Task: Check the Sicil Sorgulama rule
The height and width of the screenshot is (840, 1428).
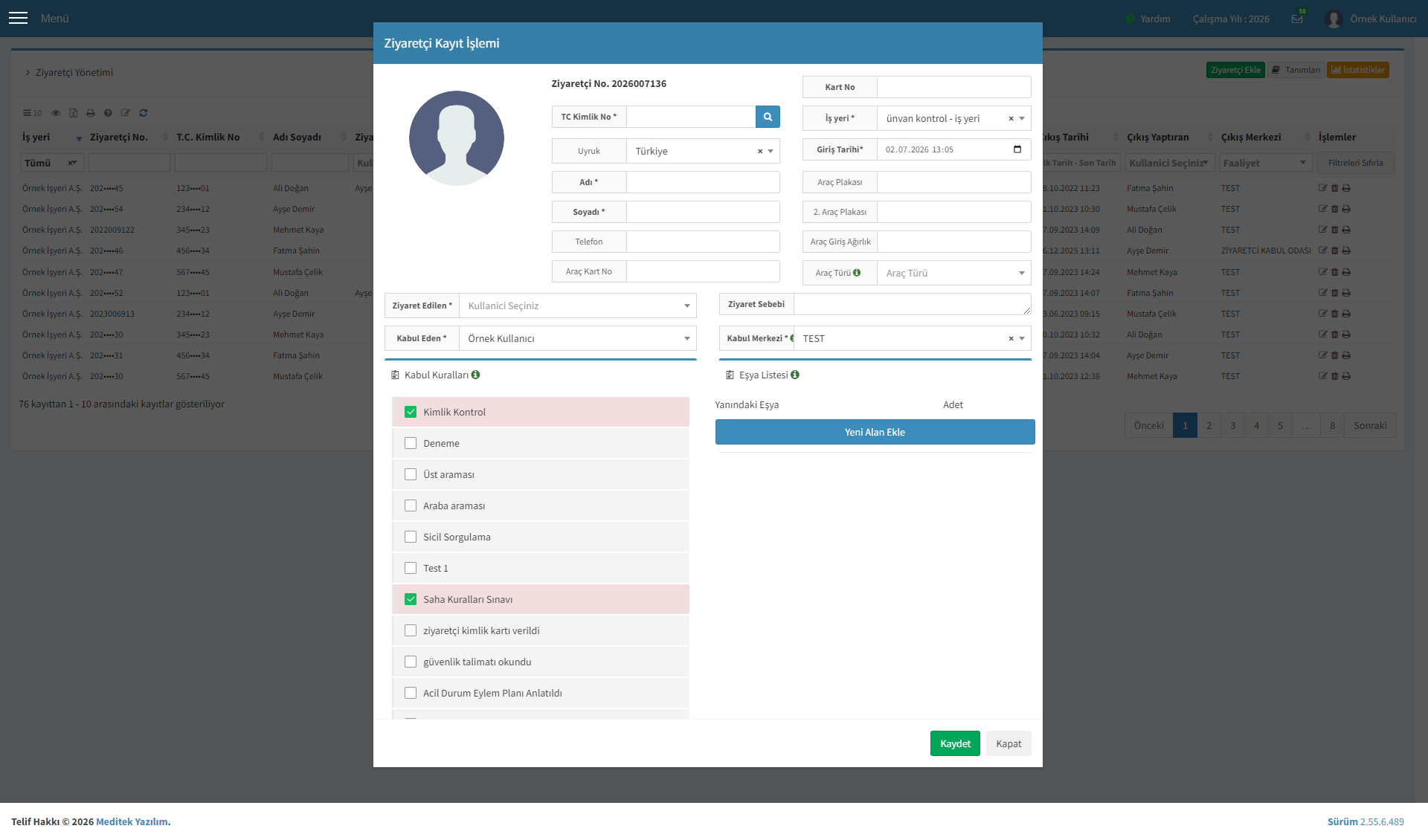Action: click(x=411, y=537)
